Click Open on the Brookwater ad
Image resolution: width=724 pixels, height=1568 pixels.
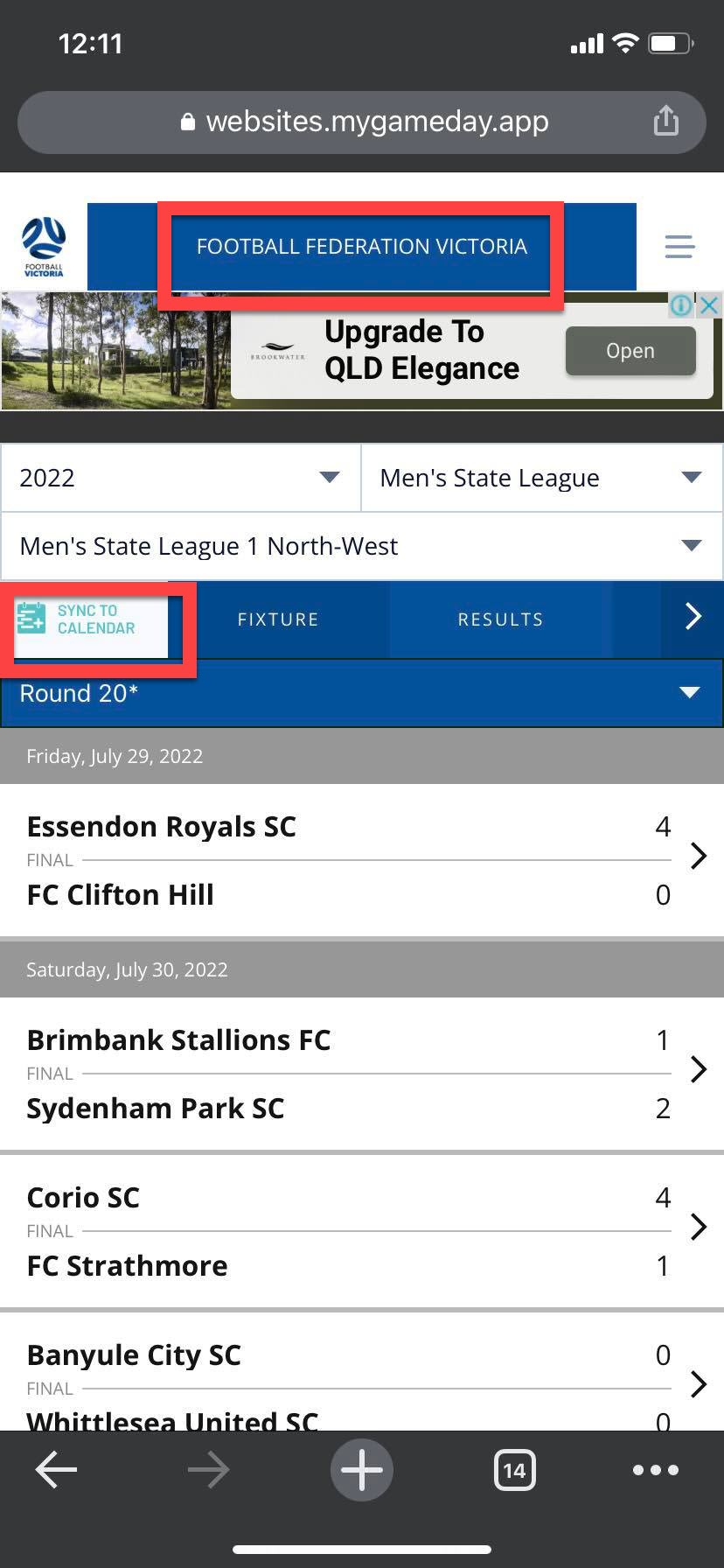(x=630, y=351)
